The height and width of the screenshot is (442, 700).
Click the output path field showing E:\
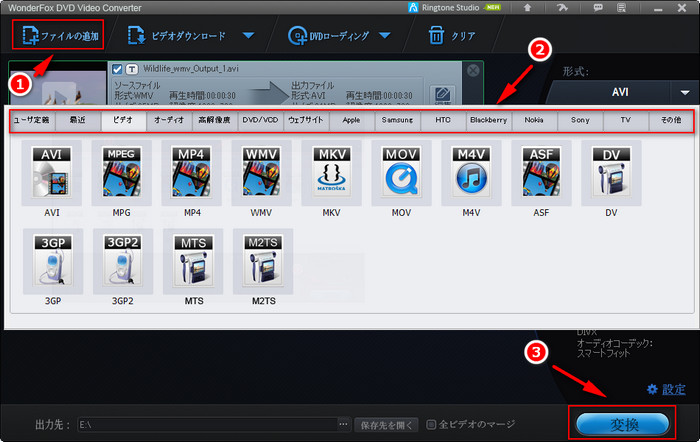pyautogui.click(x=208, y=425)
